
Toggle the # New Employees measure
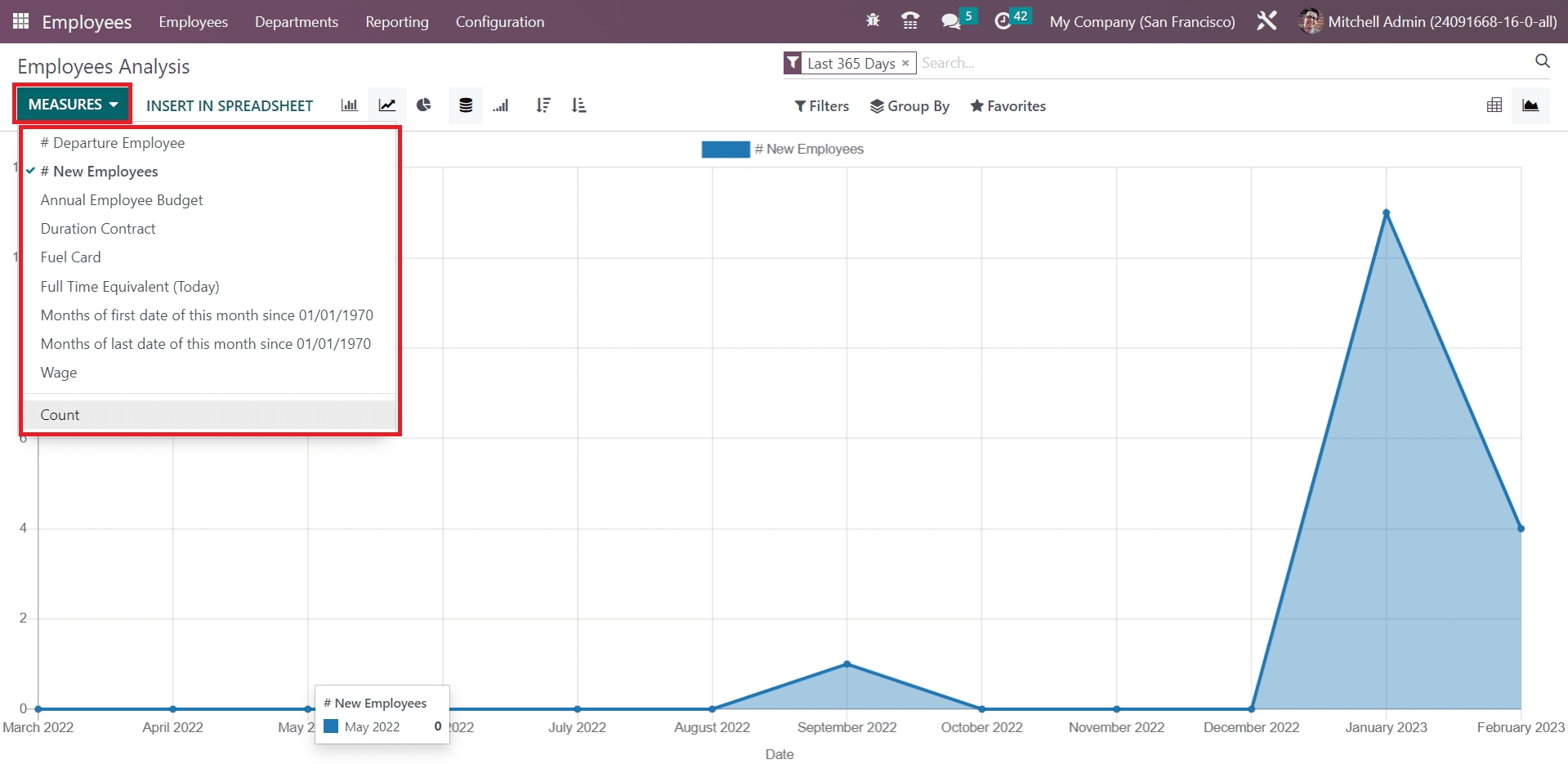pos(105,172)
